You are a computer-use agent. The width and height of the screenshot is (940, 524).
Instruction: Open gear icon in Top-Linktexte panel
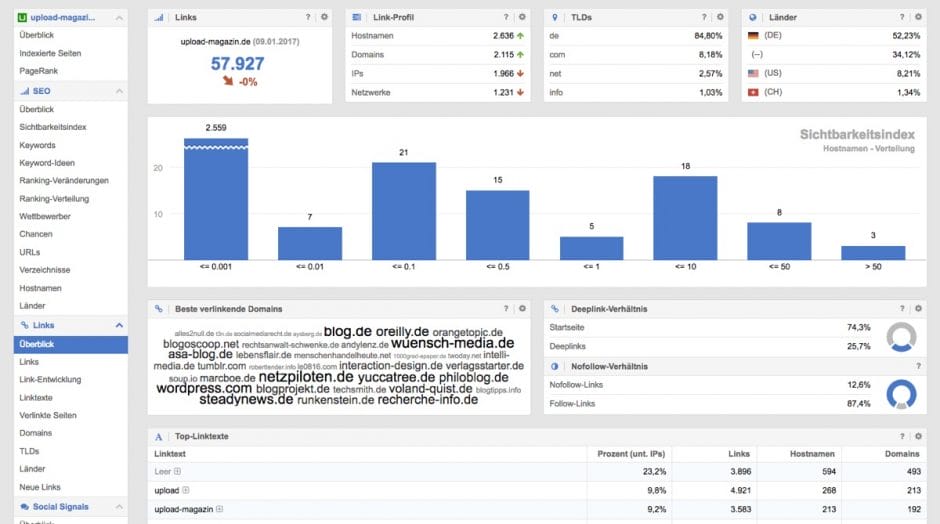point(917,436)
